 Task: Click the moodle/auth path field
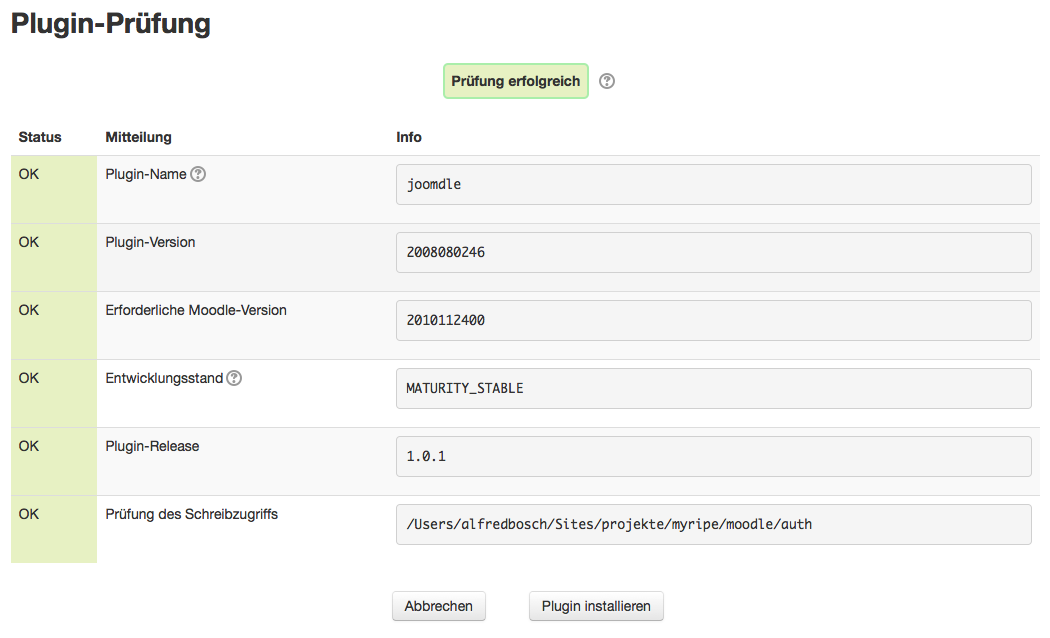click(x=713, y=524)
